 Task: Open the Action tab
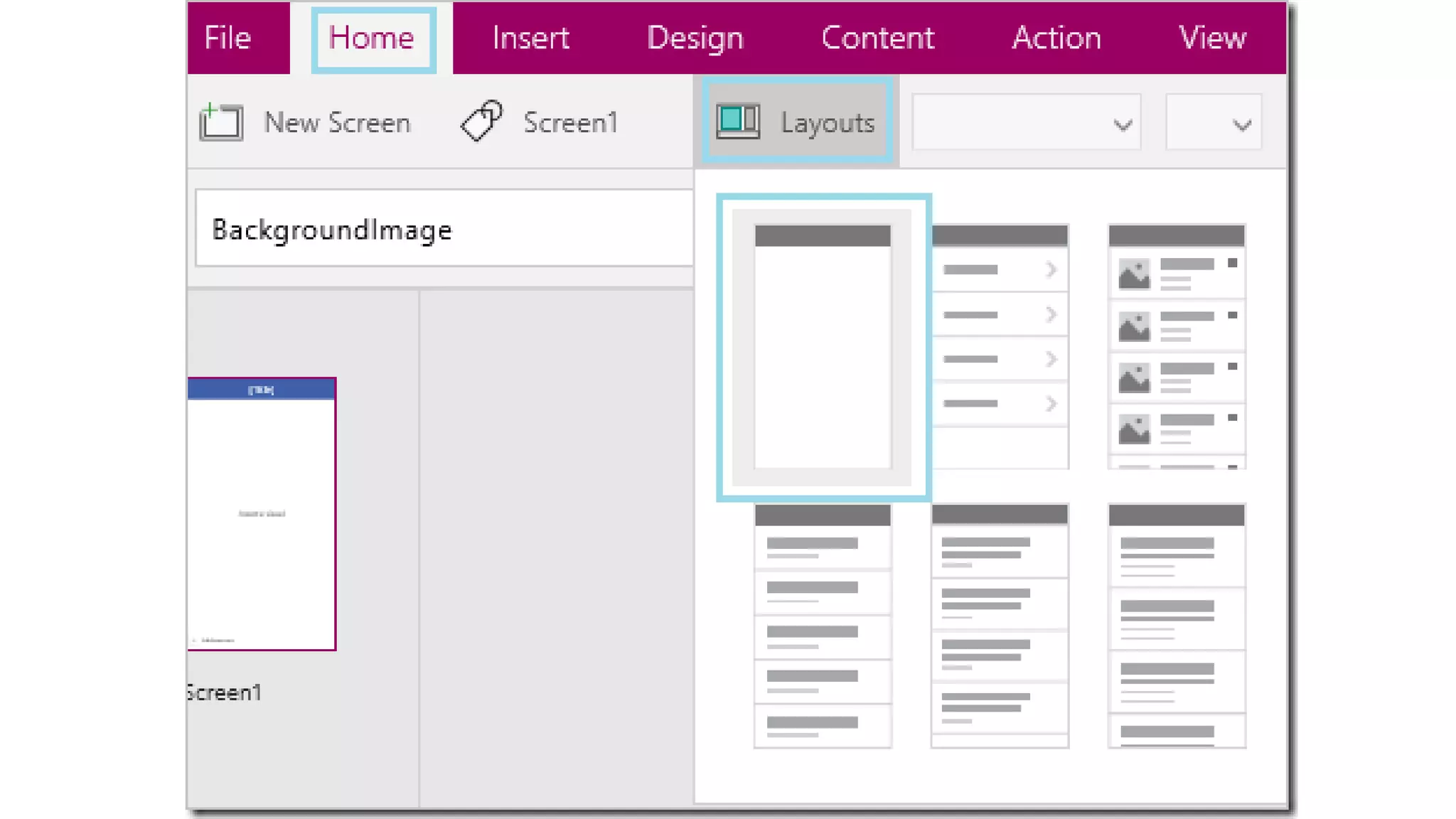[x=1056, y=38]
